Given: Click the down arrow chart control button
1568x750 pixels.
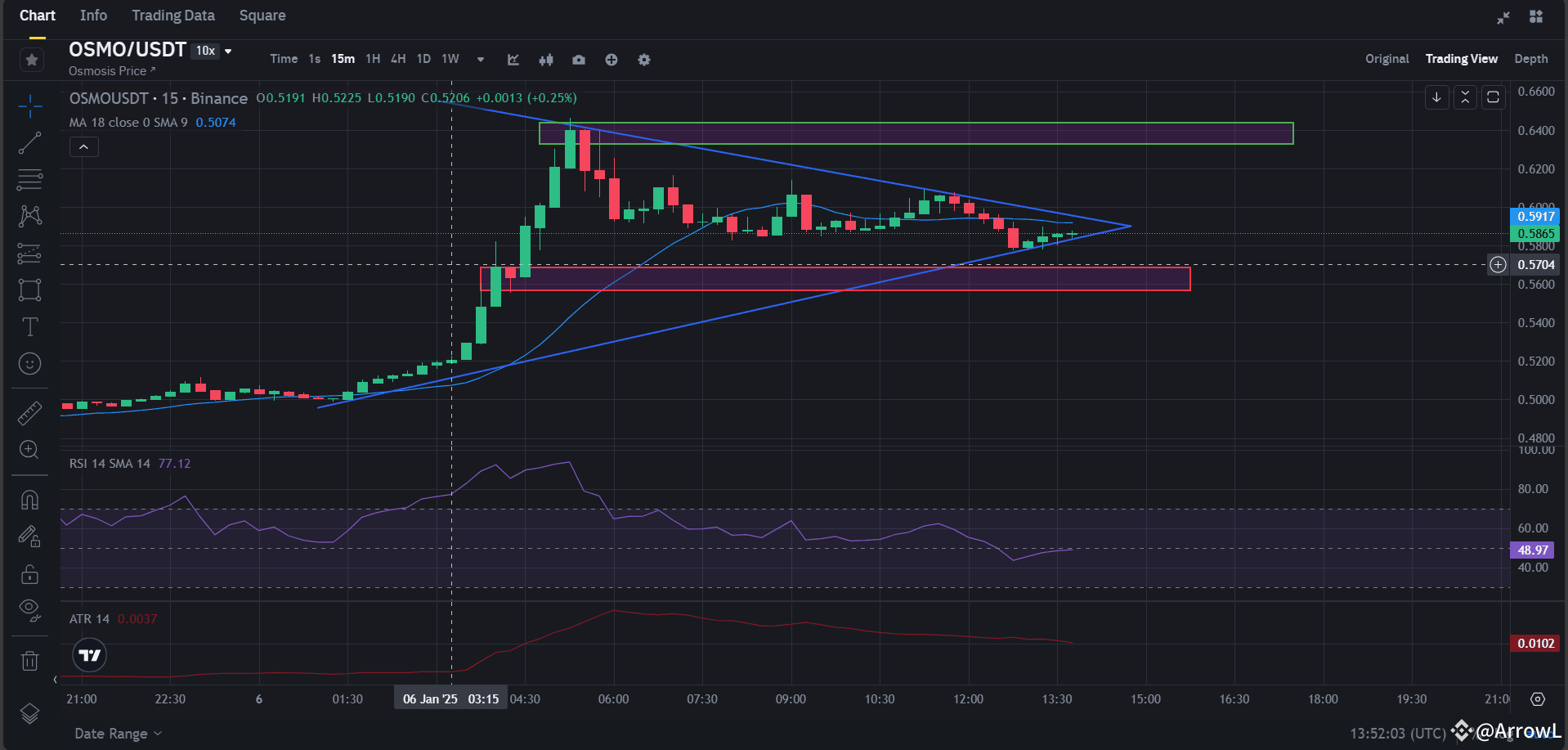Looking at the screenshot, I should click(1436, 97).
